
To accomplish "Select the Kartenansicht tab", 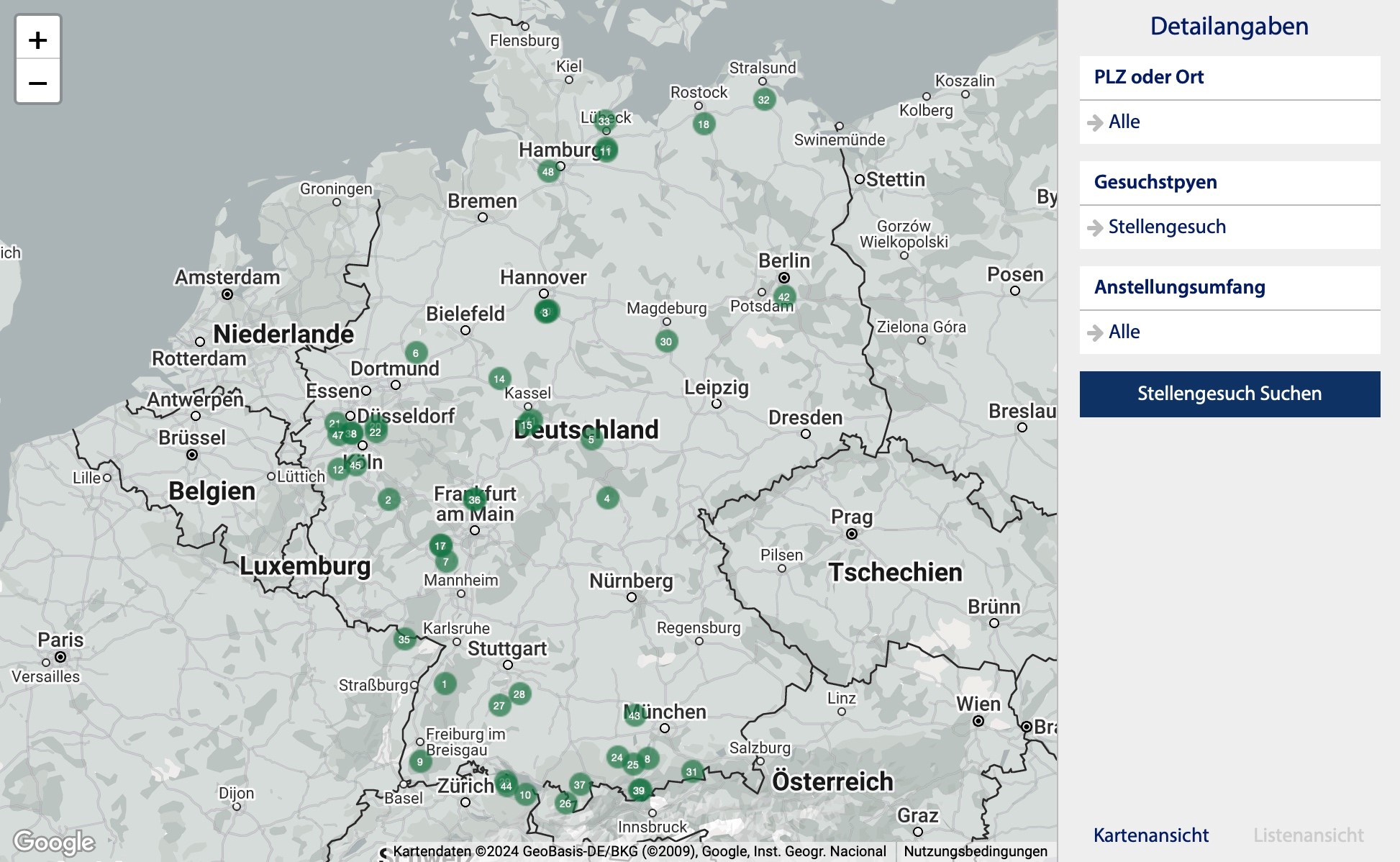I will pyautogui.click(x=1152, y=835).
